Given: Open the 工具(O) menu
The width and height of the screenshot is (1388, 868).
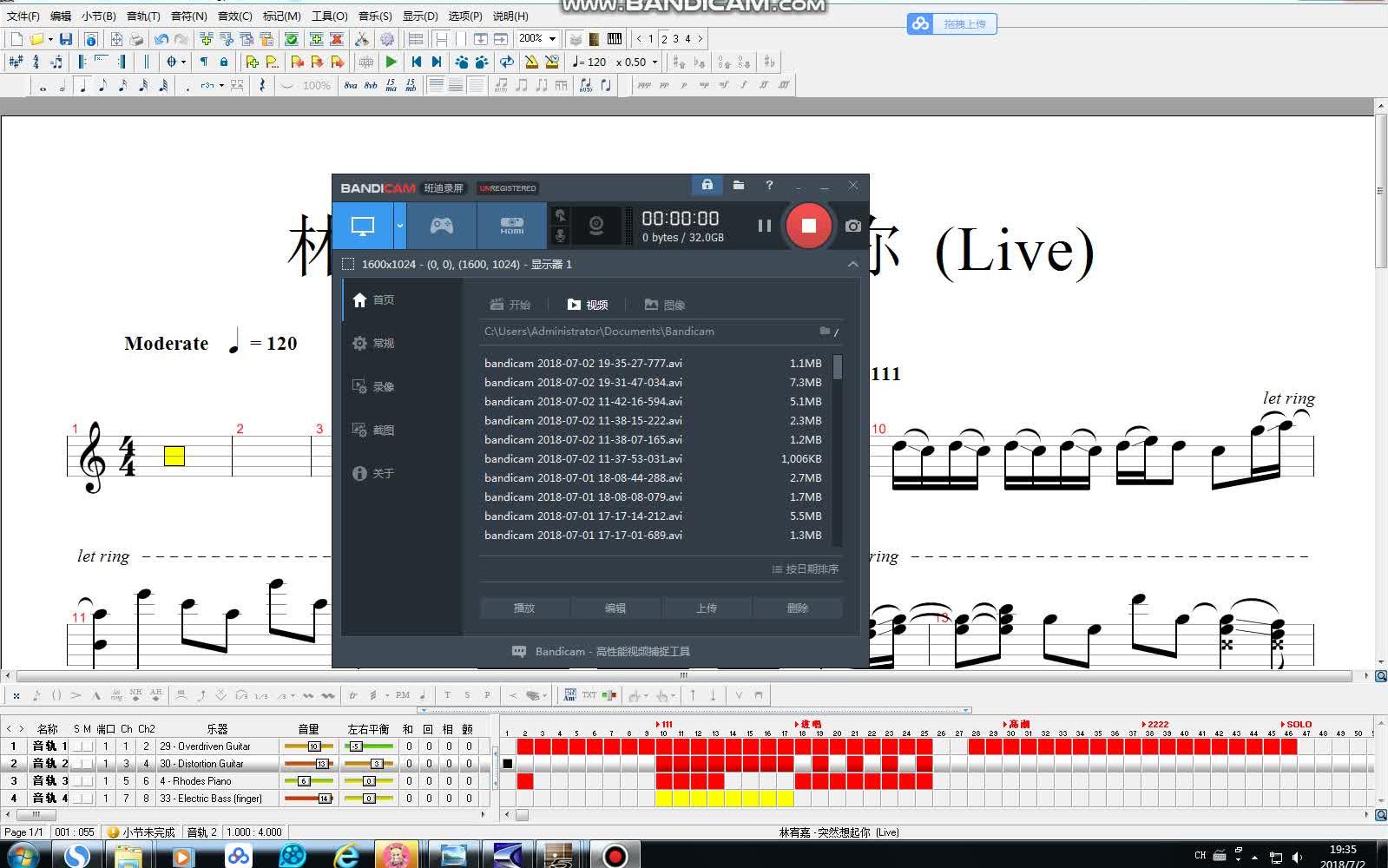Looking at the screenshot, I should (x=329, y=16).
